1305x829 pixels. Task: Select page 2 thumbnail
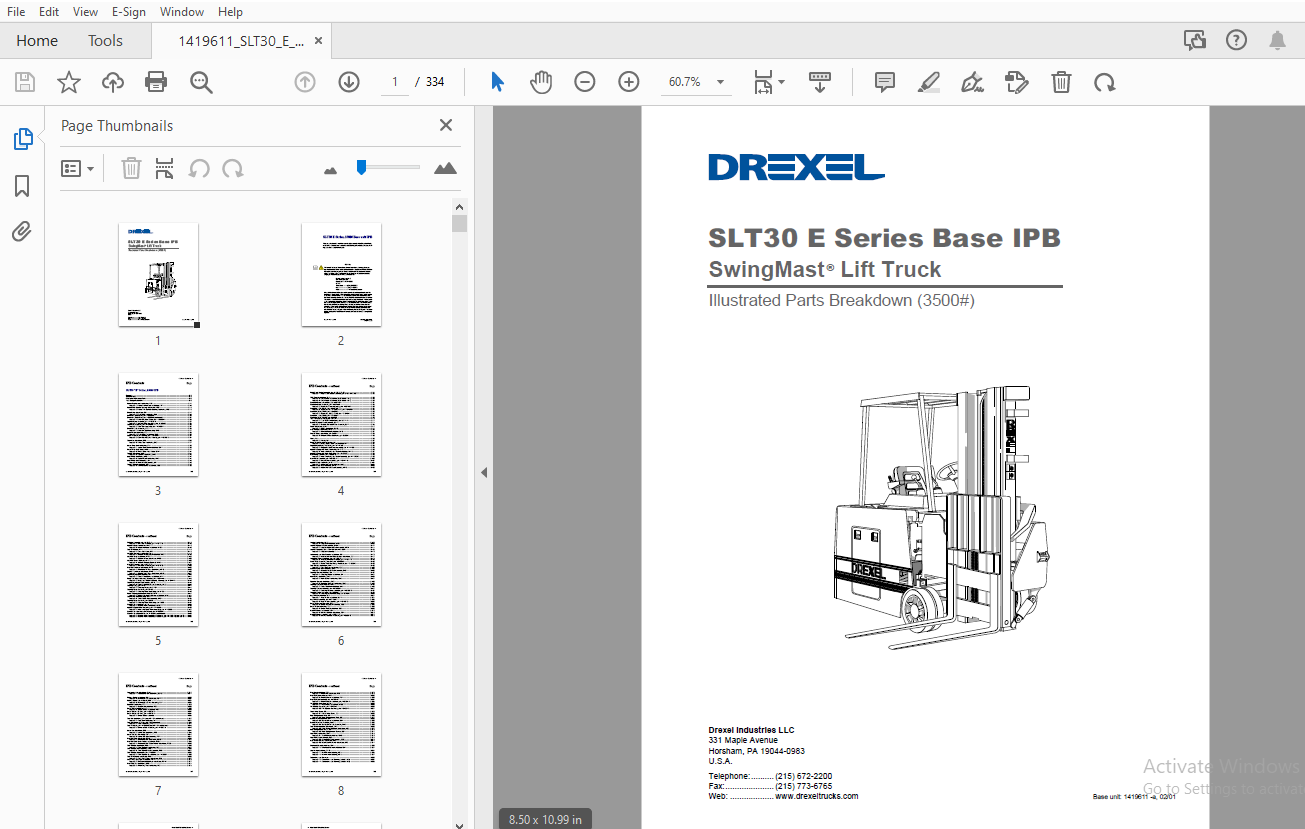click(x=341, y=274)
